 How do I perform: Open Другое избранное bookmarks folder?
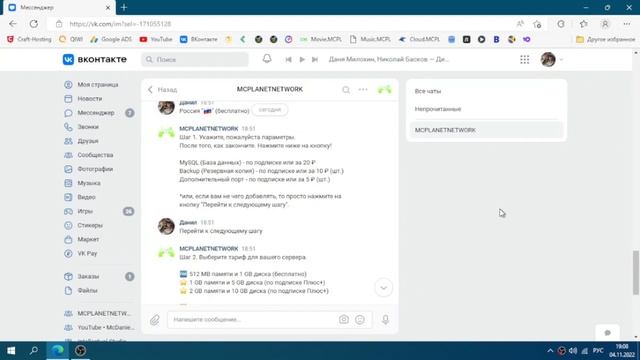tap(605, 39)
